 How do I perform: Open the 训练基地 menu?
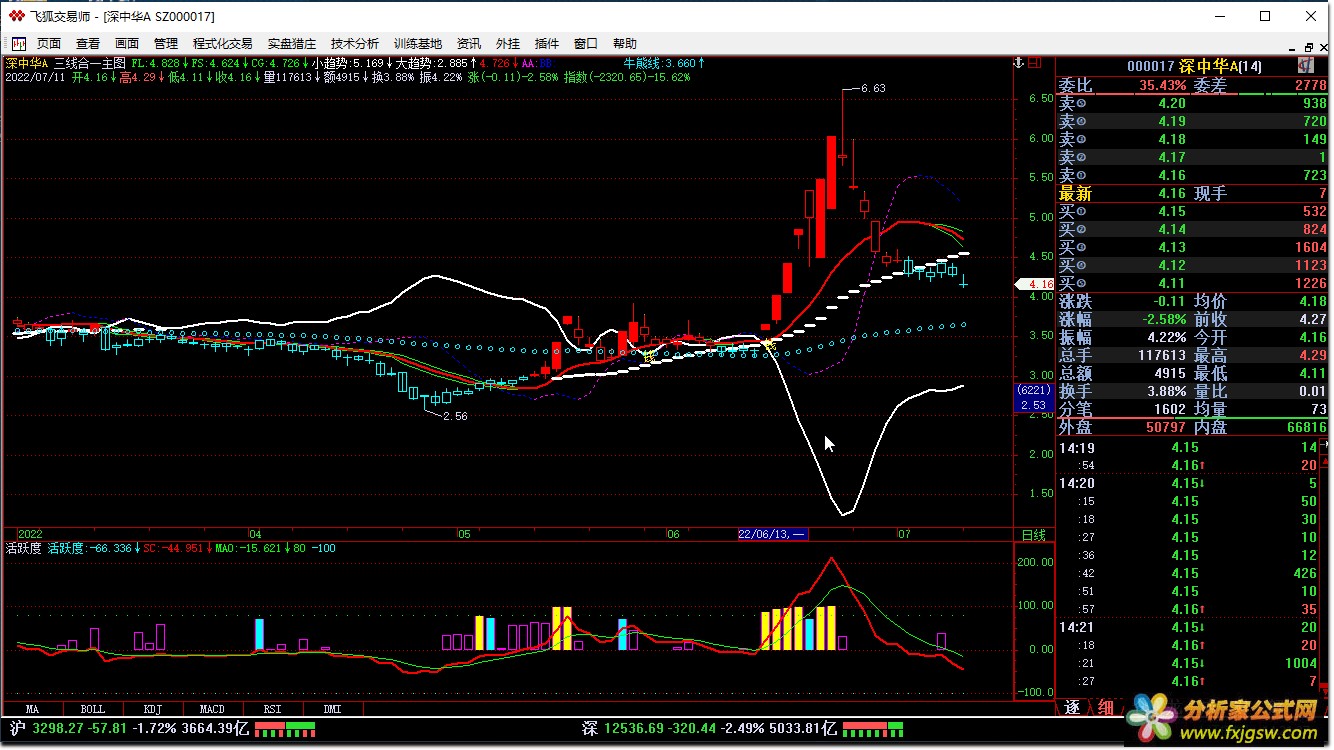(x=418, y=44)
